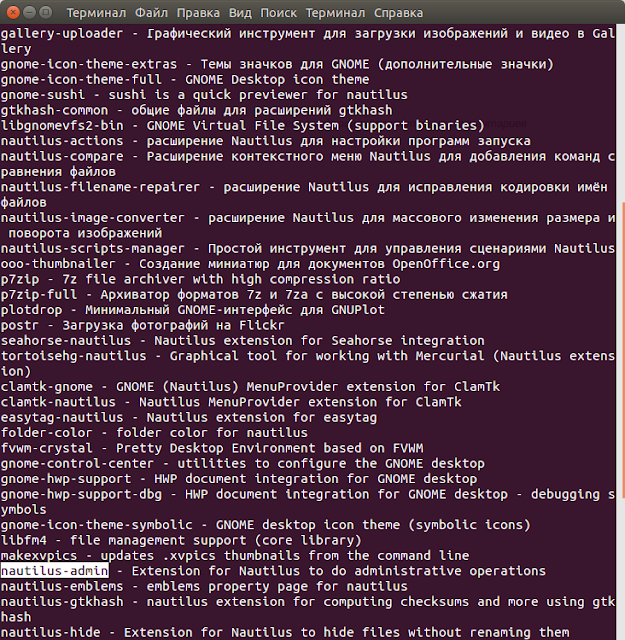Viewport: 625px width, 640px height.
Task: Click ooo-thumbnailer package name
Action: pyautogui.click(x=58, y=264)
